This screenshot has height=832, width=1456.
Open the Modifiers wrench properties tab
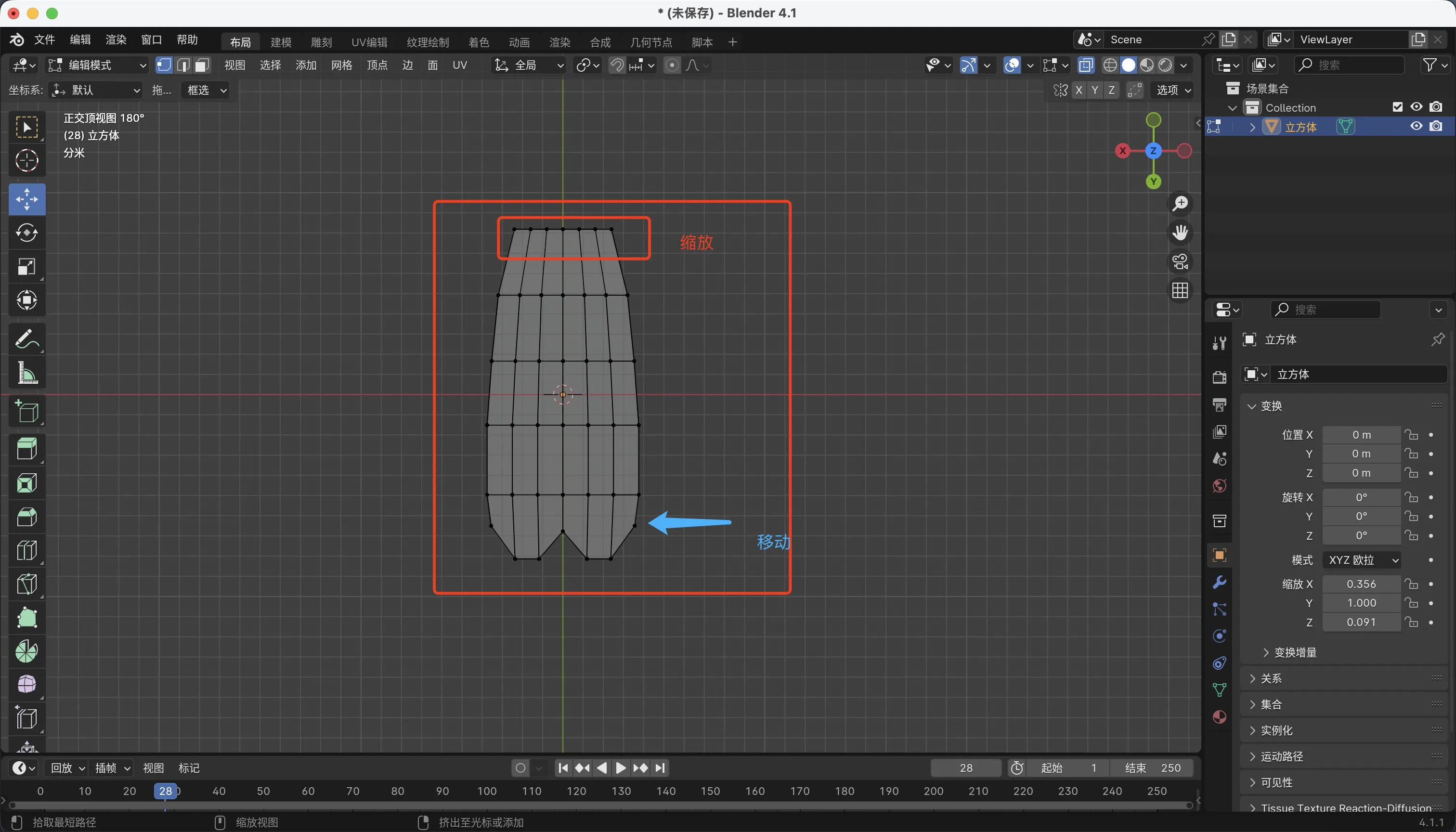[1219, 582]
